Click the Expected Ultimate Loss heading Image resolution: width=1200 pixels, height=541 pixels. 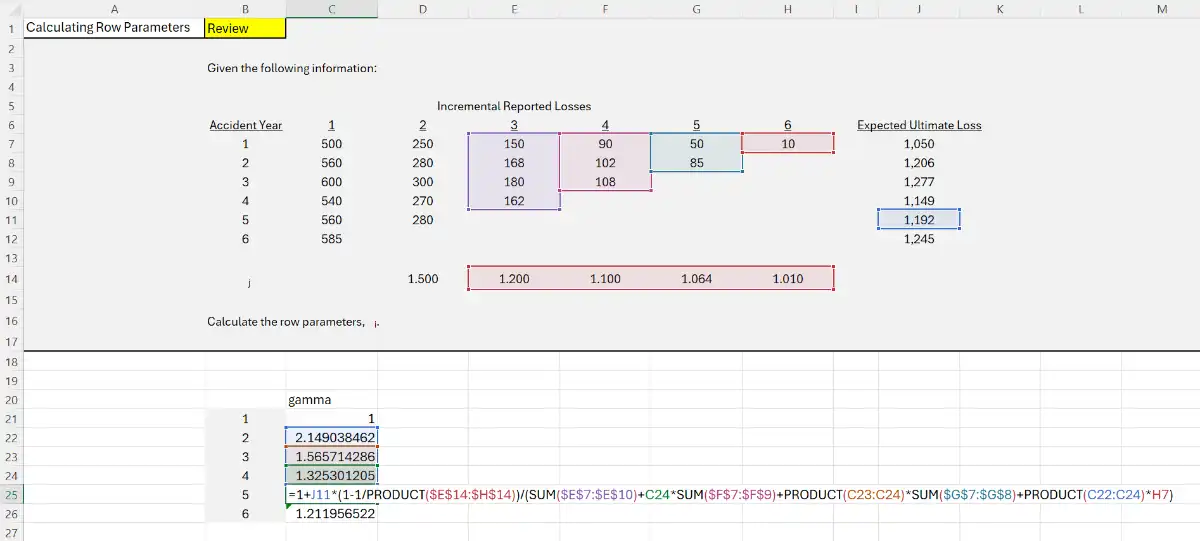[x=918, y=125]
